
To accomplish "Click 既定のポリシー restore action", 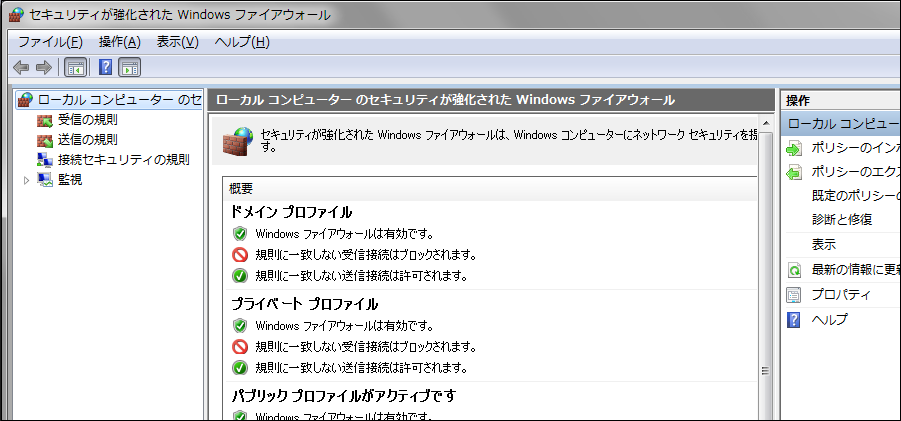I will click(856, 196).
